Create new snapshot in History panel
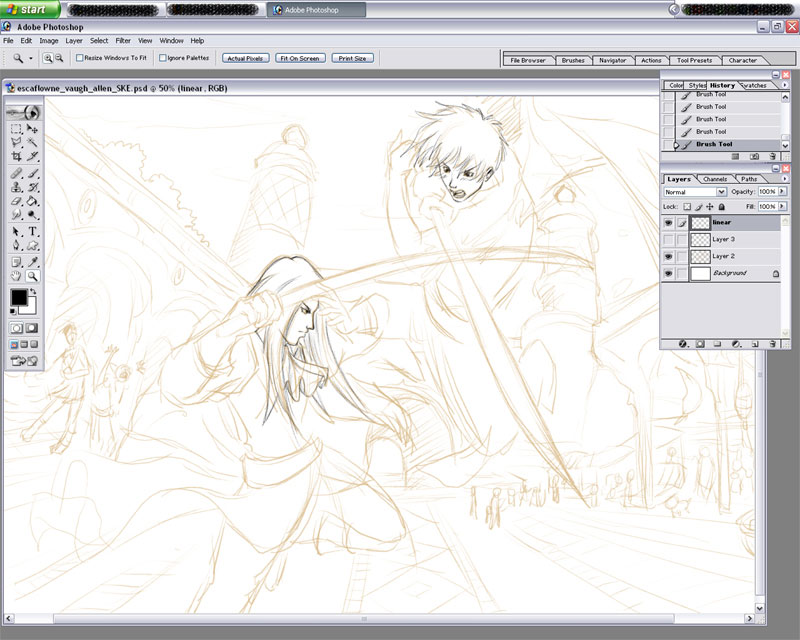Image resolution: width=800 pixels, height=640 pixels. tap(755, 156)
